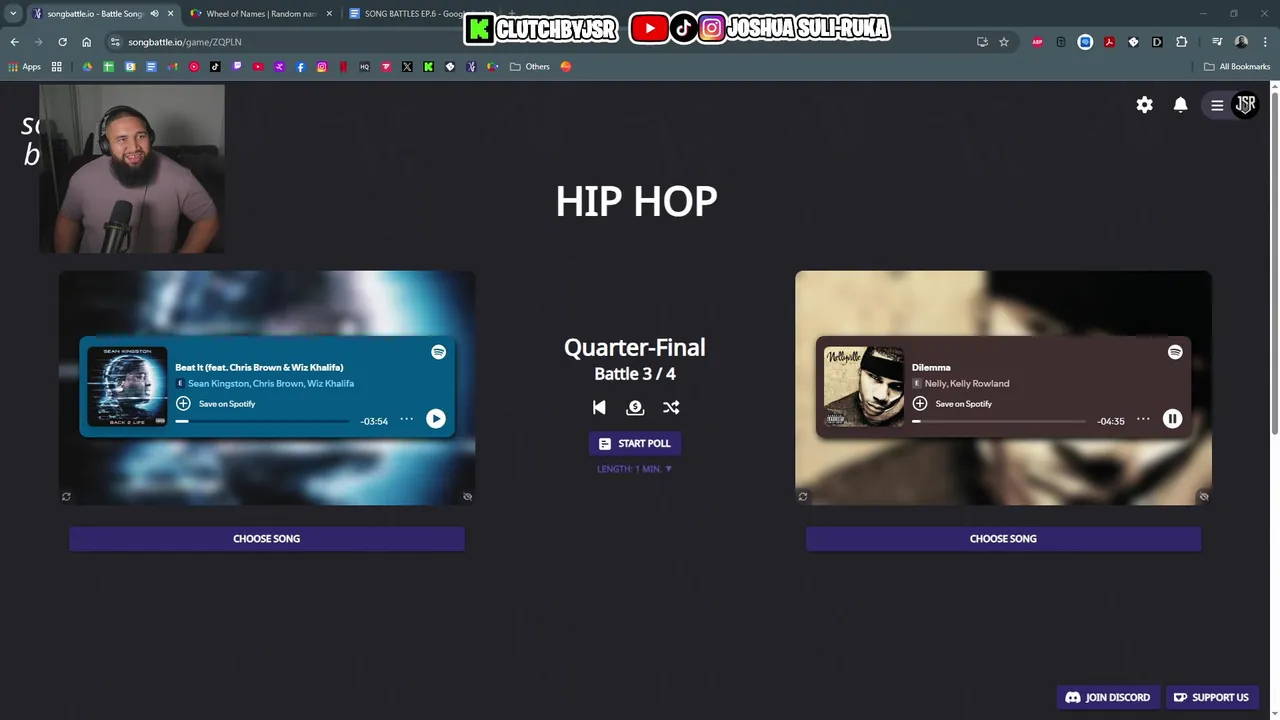The width and height of the screenshot is (1280, 720).
Task: Open the Support Us link
Action: pos(1211,697)
